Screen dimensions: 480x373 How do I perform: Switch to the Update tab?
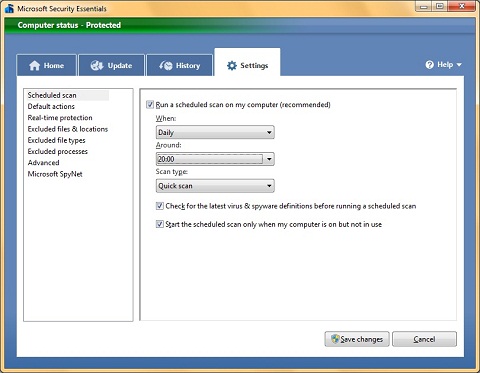[111, 65]
